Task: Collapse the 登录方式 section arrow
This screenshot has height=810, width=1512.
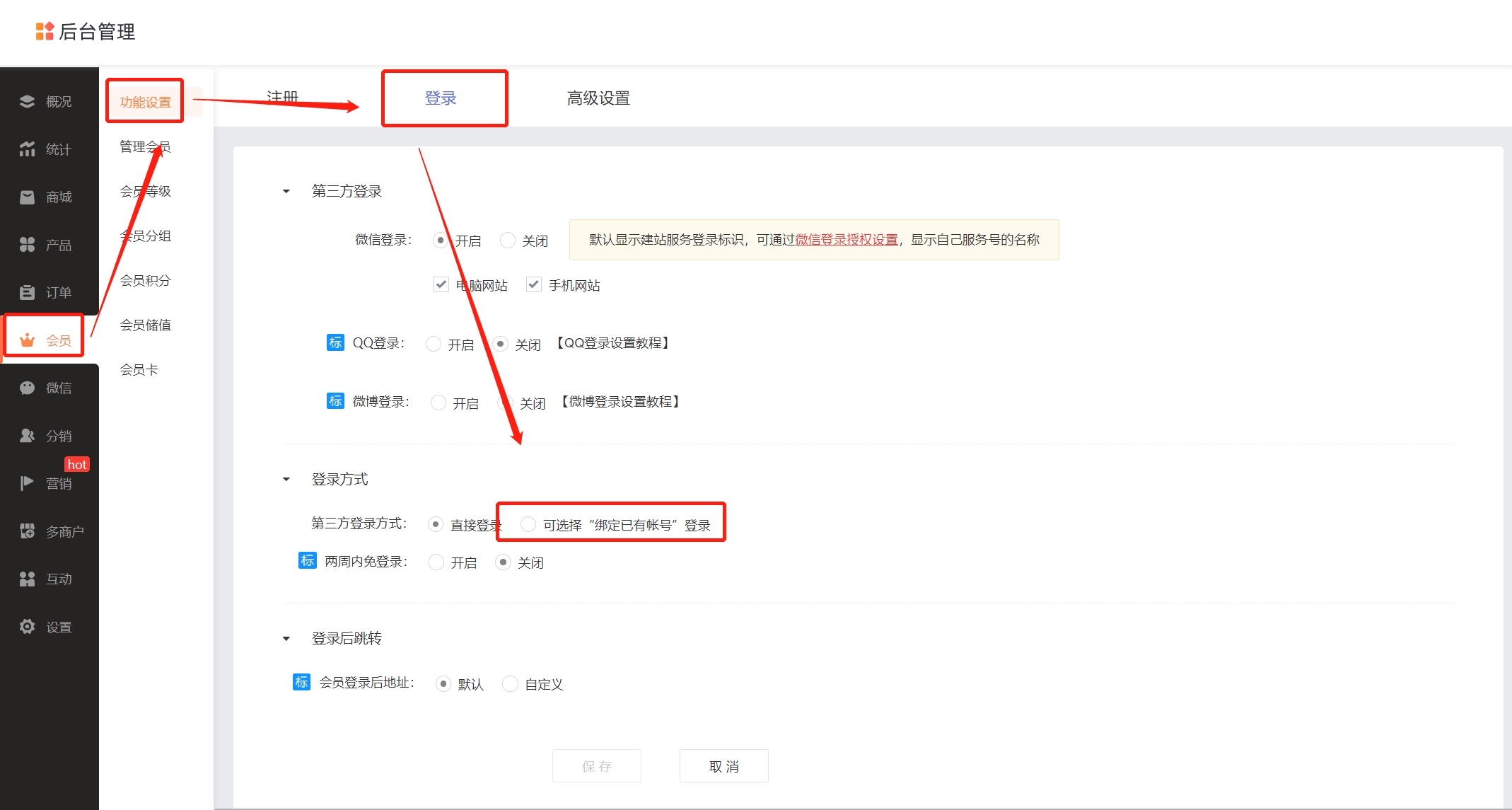Action: click(x=286, y=480)
